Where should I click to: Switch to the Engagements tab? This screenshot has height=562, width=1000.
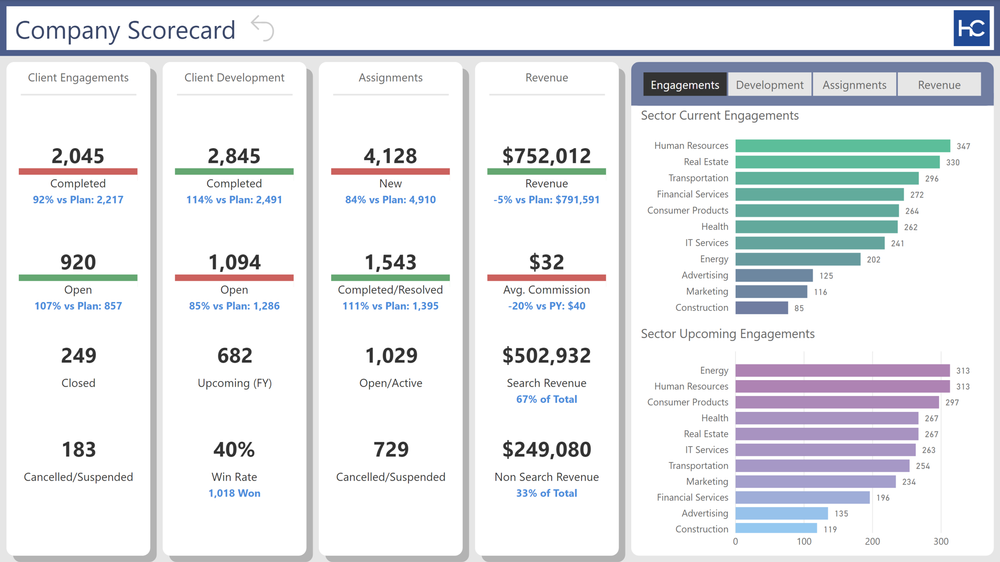pos(684,85)
